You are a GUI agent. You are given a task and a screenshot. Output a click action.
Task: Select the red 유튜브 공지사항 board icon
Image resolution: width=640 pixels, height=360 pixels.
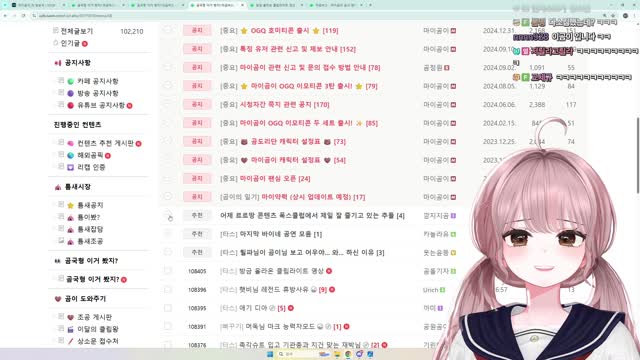point(71,105)
